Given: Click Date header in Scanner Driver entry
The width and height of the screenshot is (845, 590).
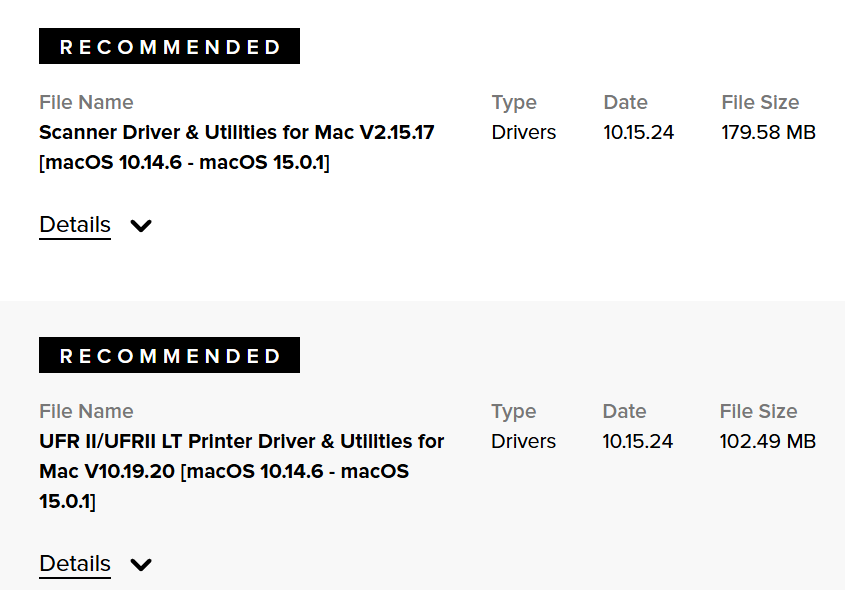Looking at the screenshot, I should click(625, 102).
